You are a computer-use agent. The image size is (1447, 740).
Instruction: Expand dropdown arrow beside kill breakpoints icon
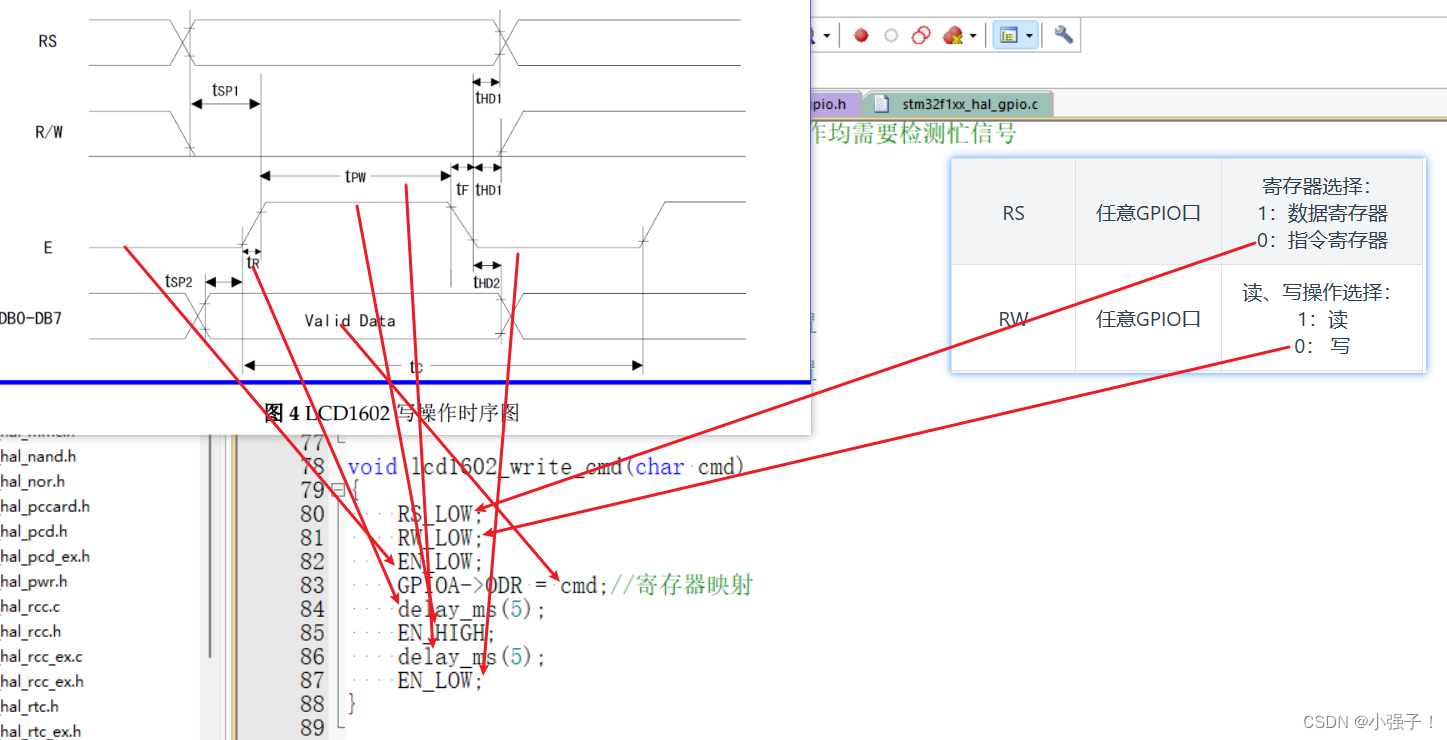click(x=972, y=37)
